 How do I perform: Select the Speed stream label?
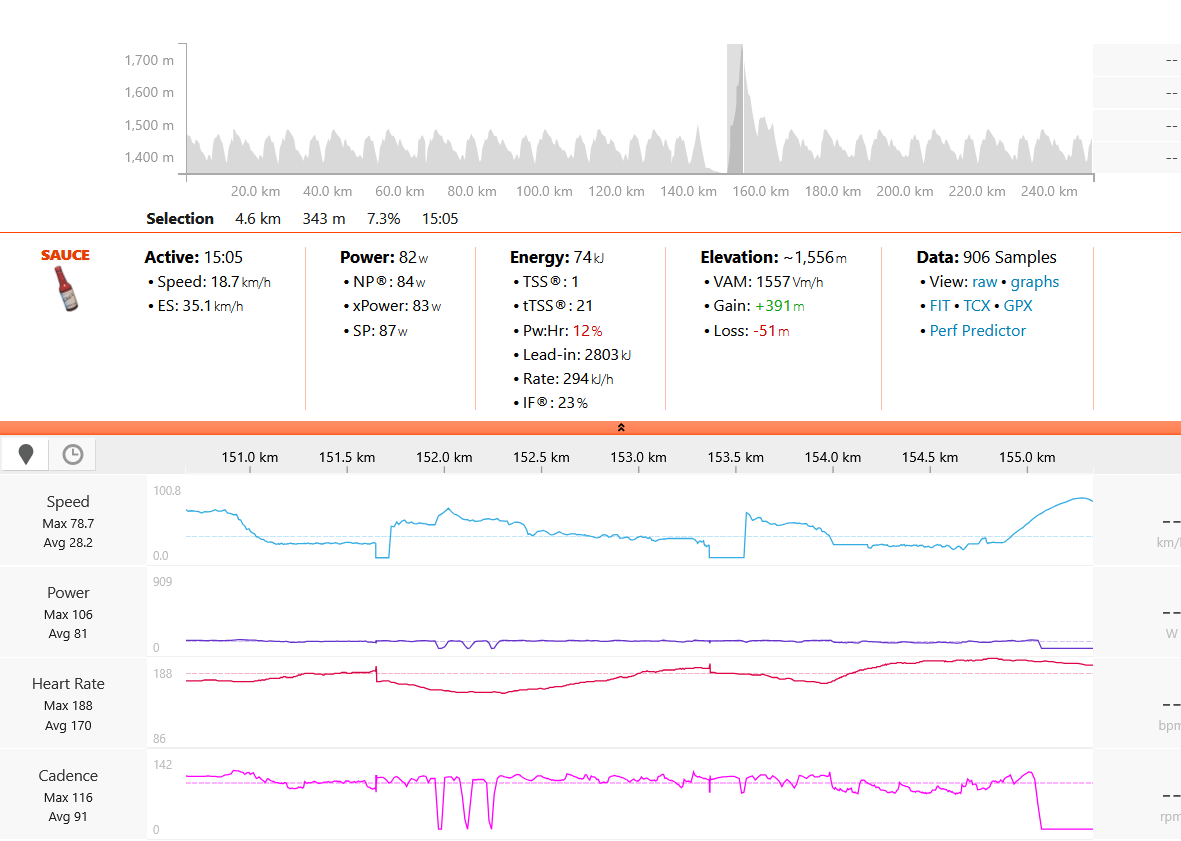tap(68, 502)
